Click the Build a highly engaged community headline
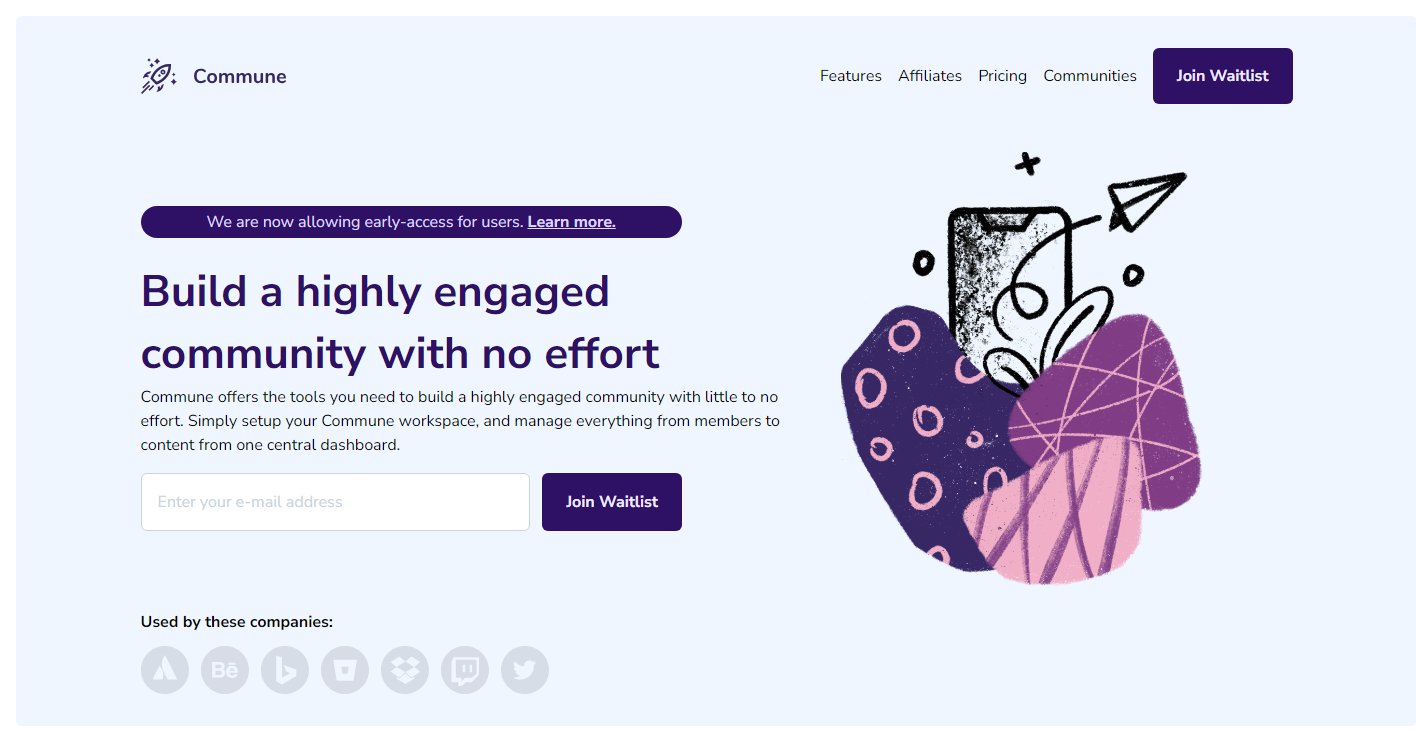The image size is (1416, 742). [x=400, y=322]
